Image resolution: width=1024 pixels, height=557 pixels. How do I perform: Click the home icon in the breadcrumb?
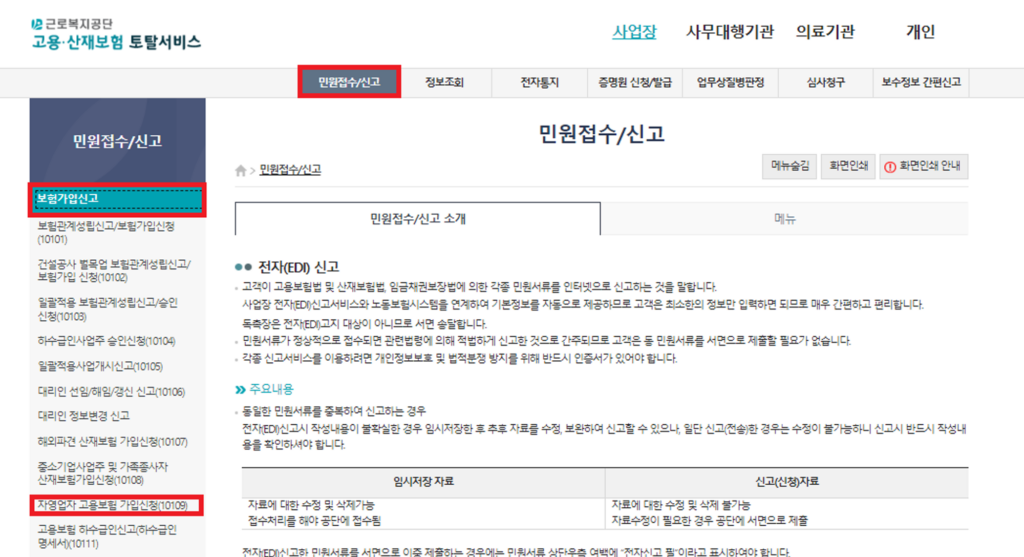coord(240,170)
